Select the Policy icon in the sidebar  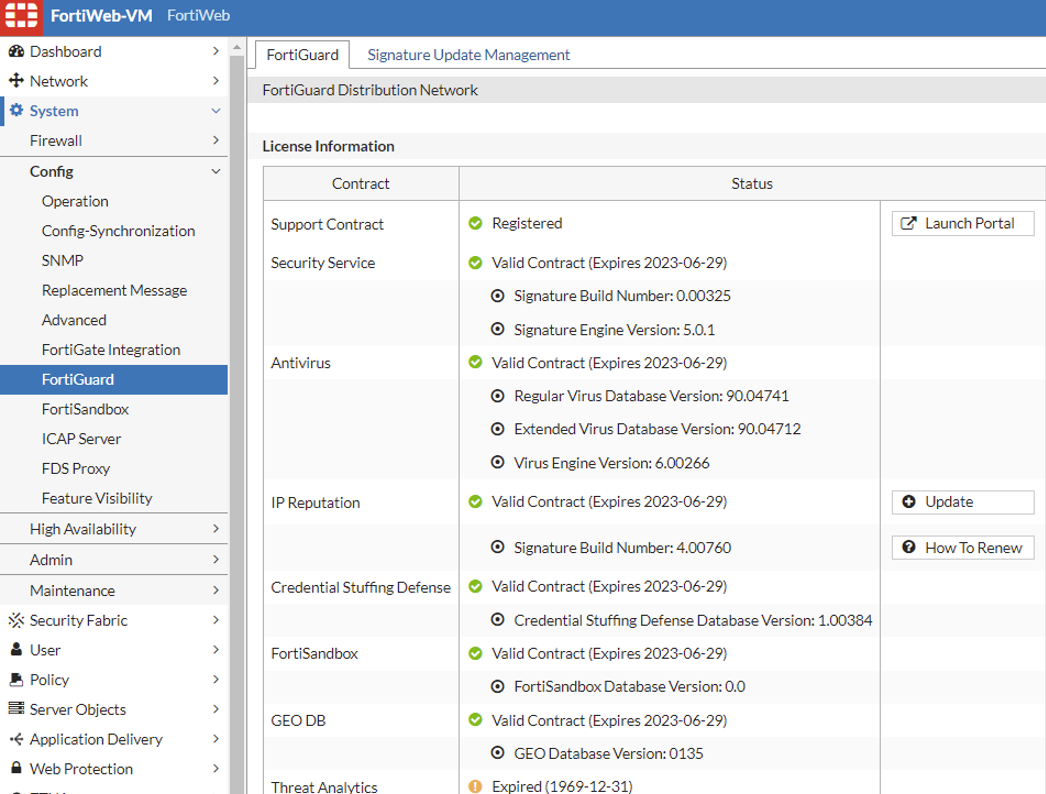pyautogui.click(x=16, y=679)
